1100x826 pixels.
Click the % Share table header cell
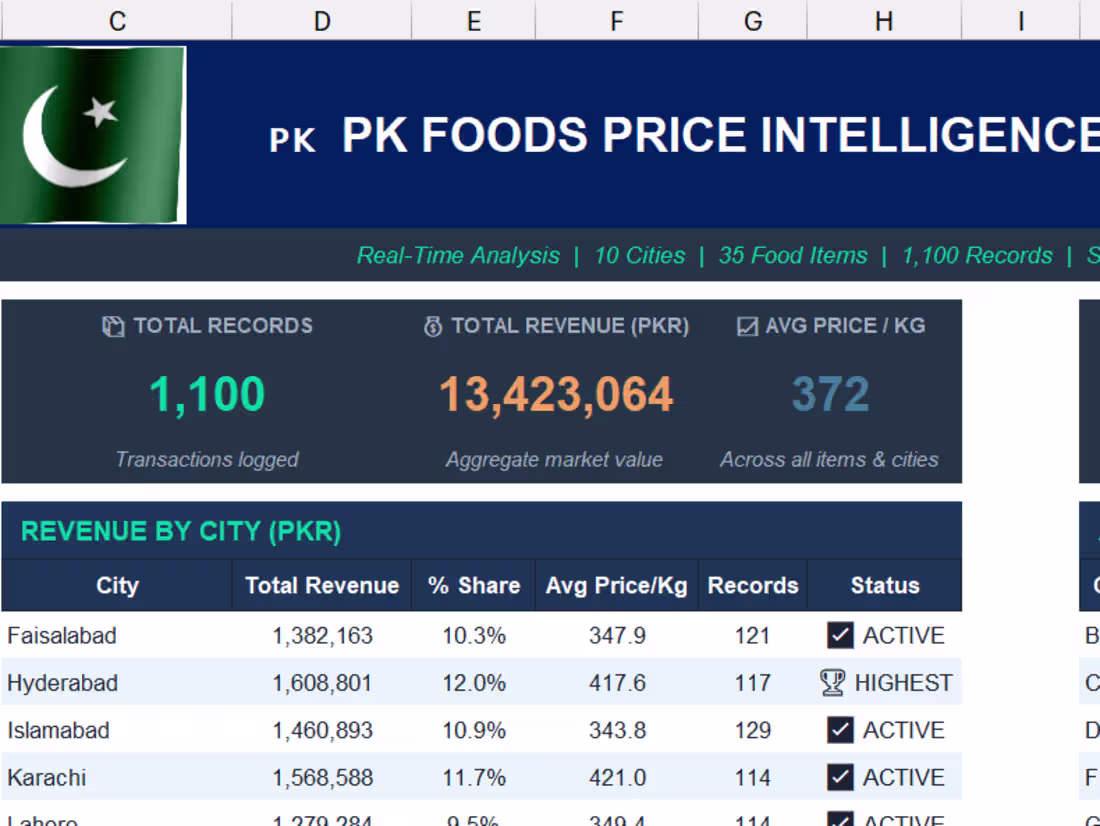point(474,586)
